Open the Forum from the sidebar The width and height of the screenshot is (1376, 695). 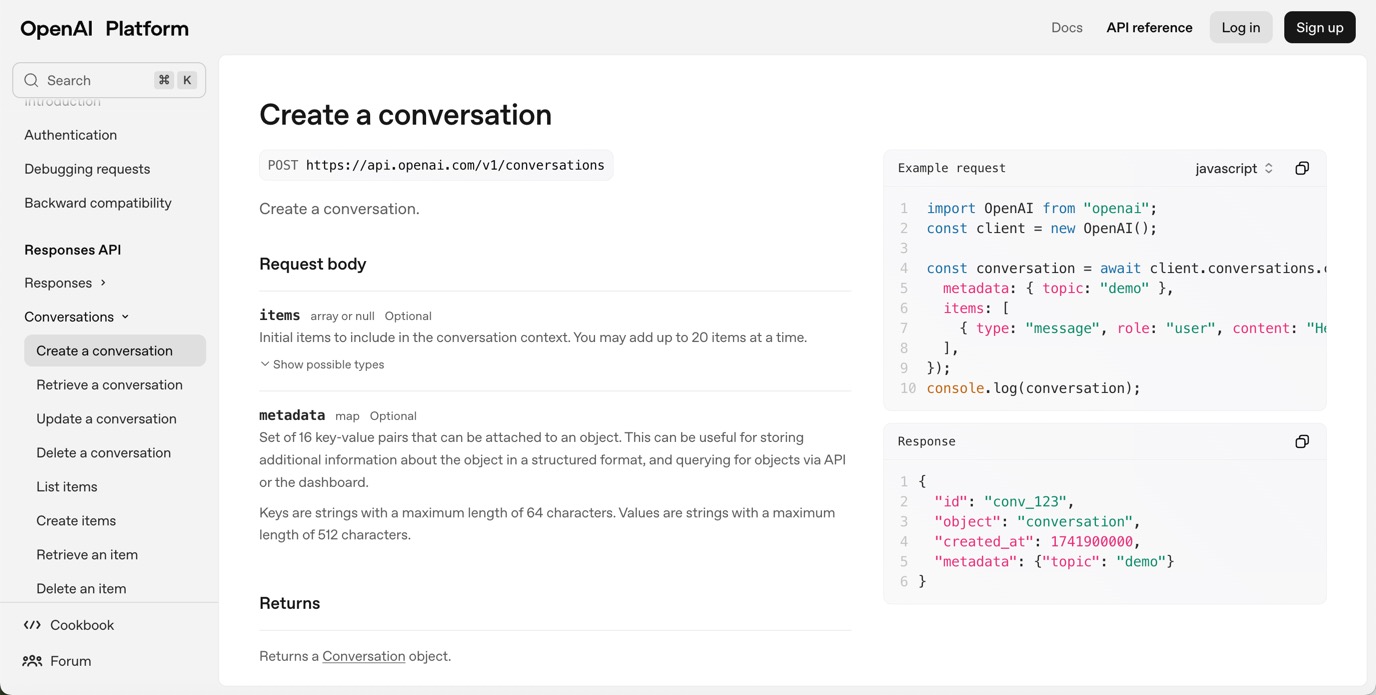(70, 660)
